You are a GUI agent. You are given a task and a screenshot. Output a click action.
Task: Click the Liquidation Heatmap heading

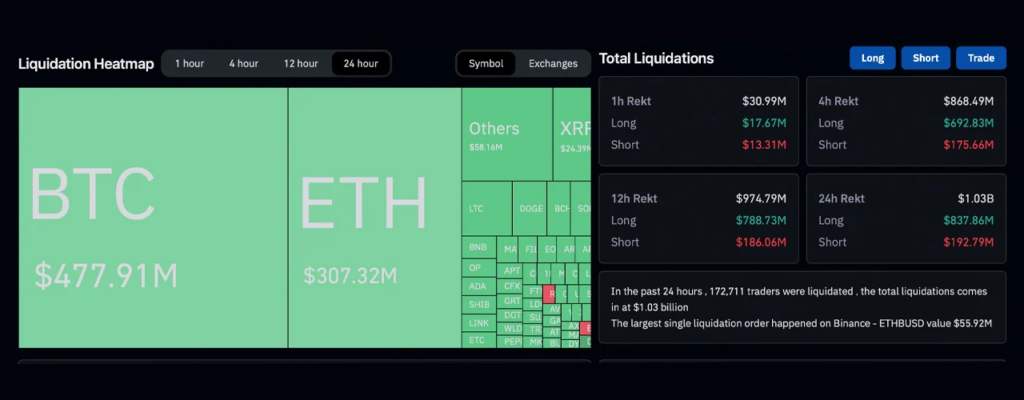[86, 64]
